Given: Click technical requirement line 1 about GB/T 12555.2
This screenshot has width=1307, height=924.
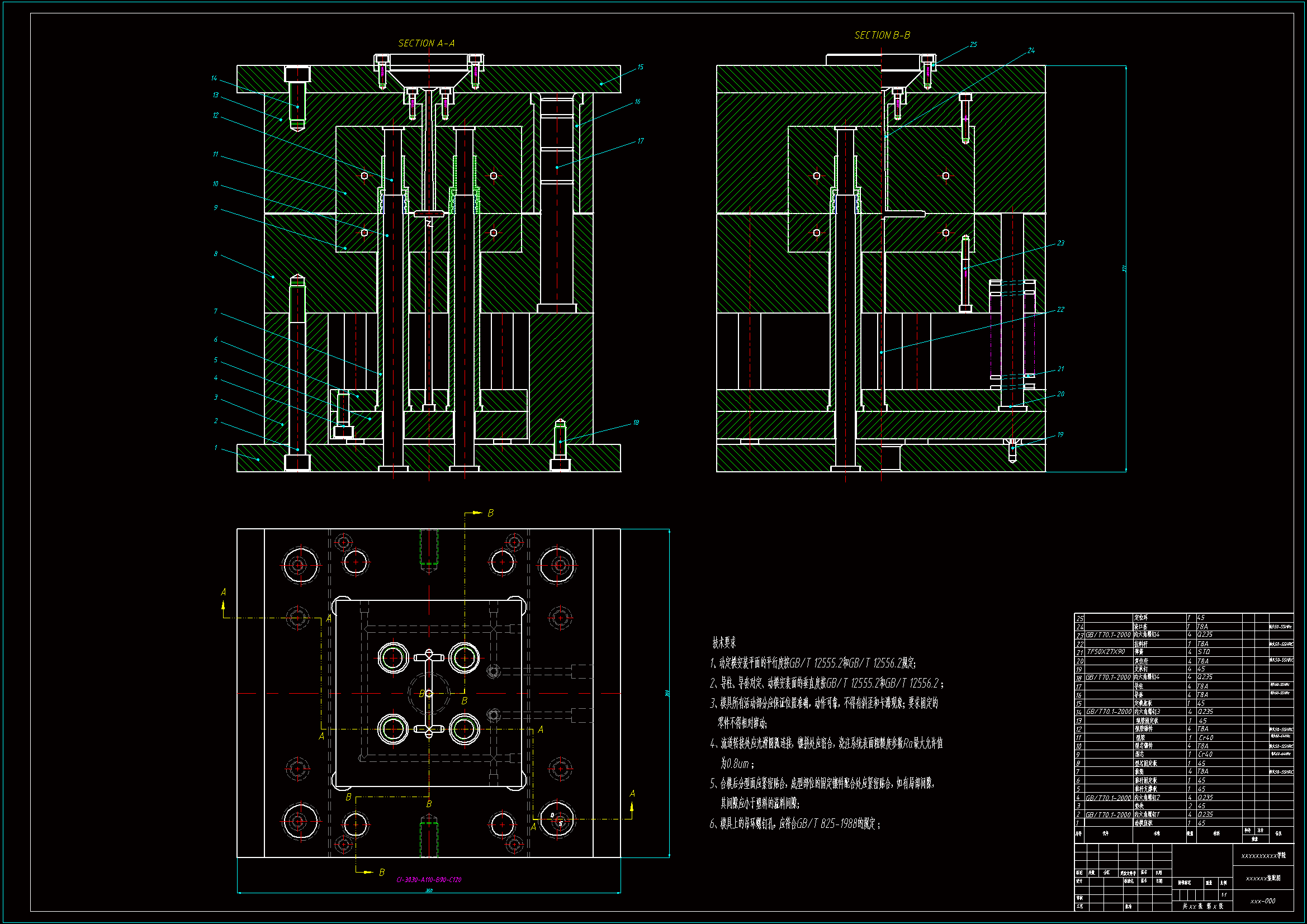Looking at the screenshot, I should point(812,663).
